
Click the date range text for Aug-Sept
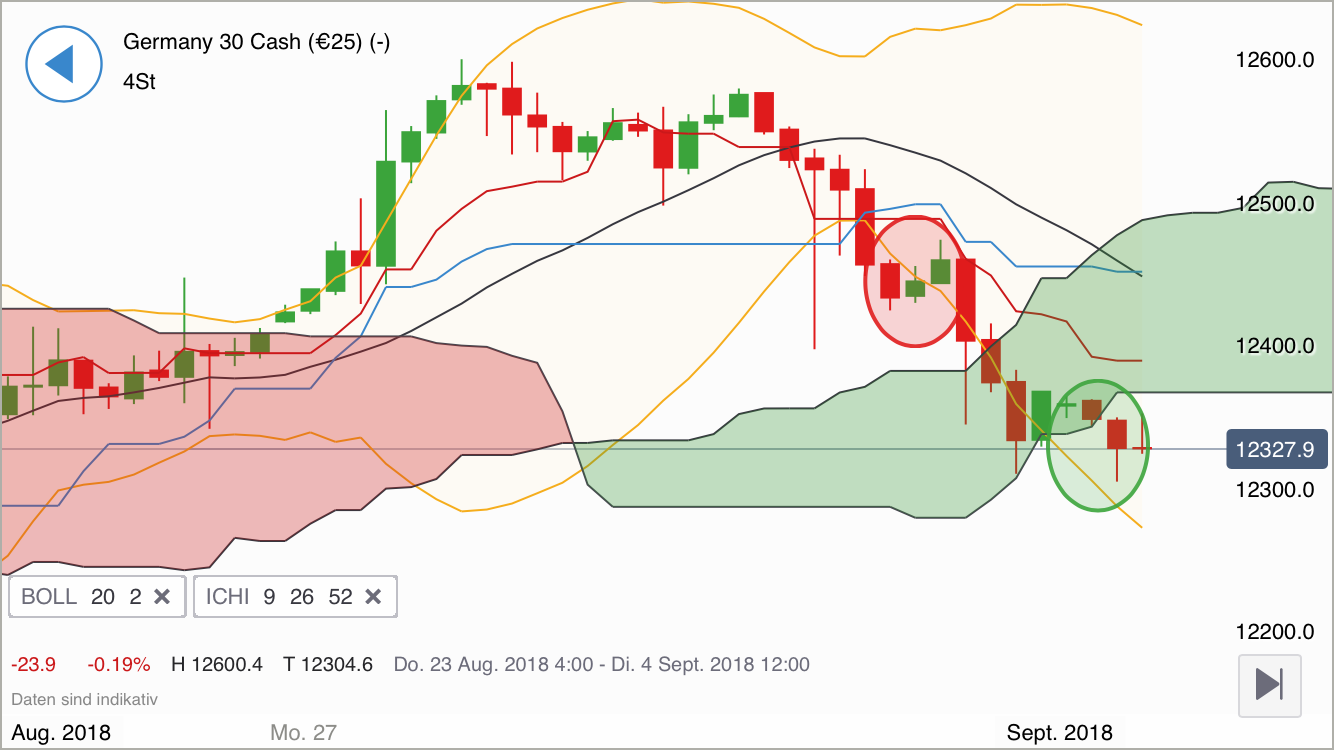click(600, 664)
